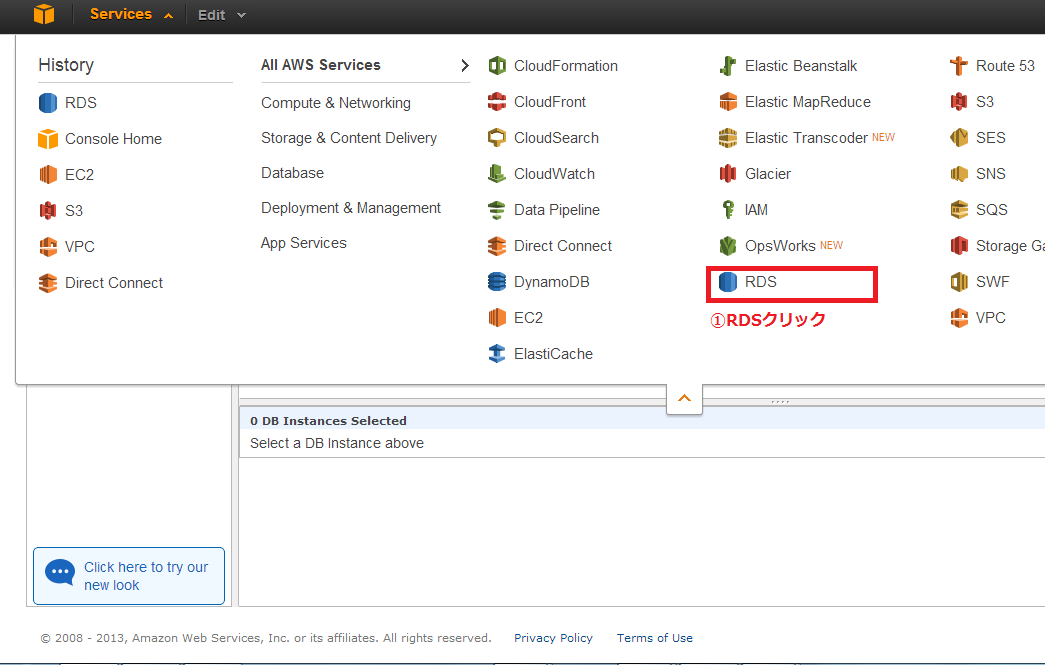The image size is (1045, 665).
Task: Open Direct Connect in all services list
Action: click(562, 246)
